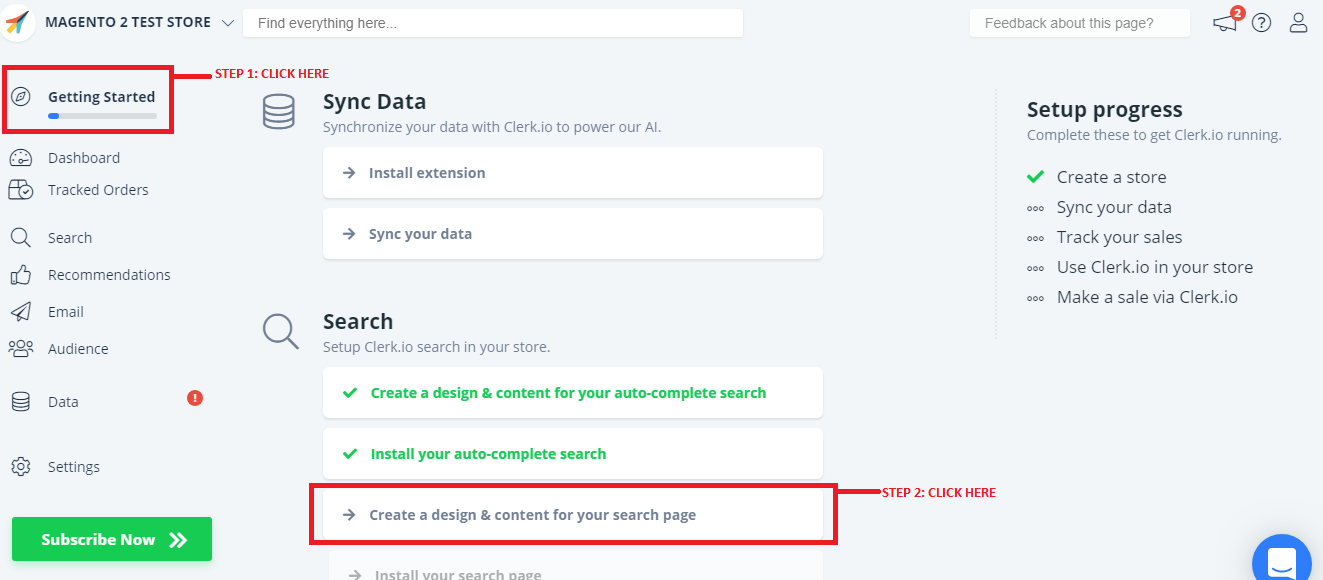This screenshot has height=580, width=1323.
Task: Click the Recommendations thumbs-up icon
Action: coord(20,275)
